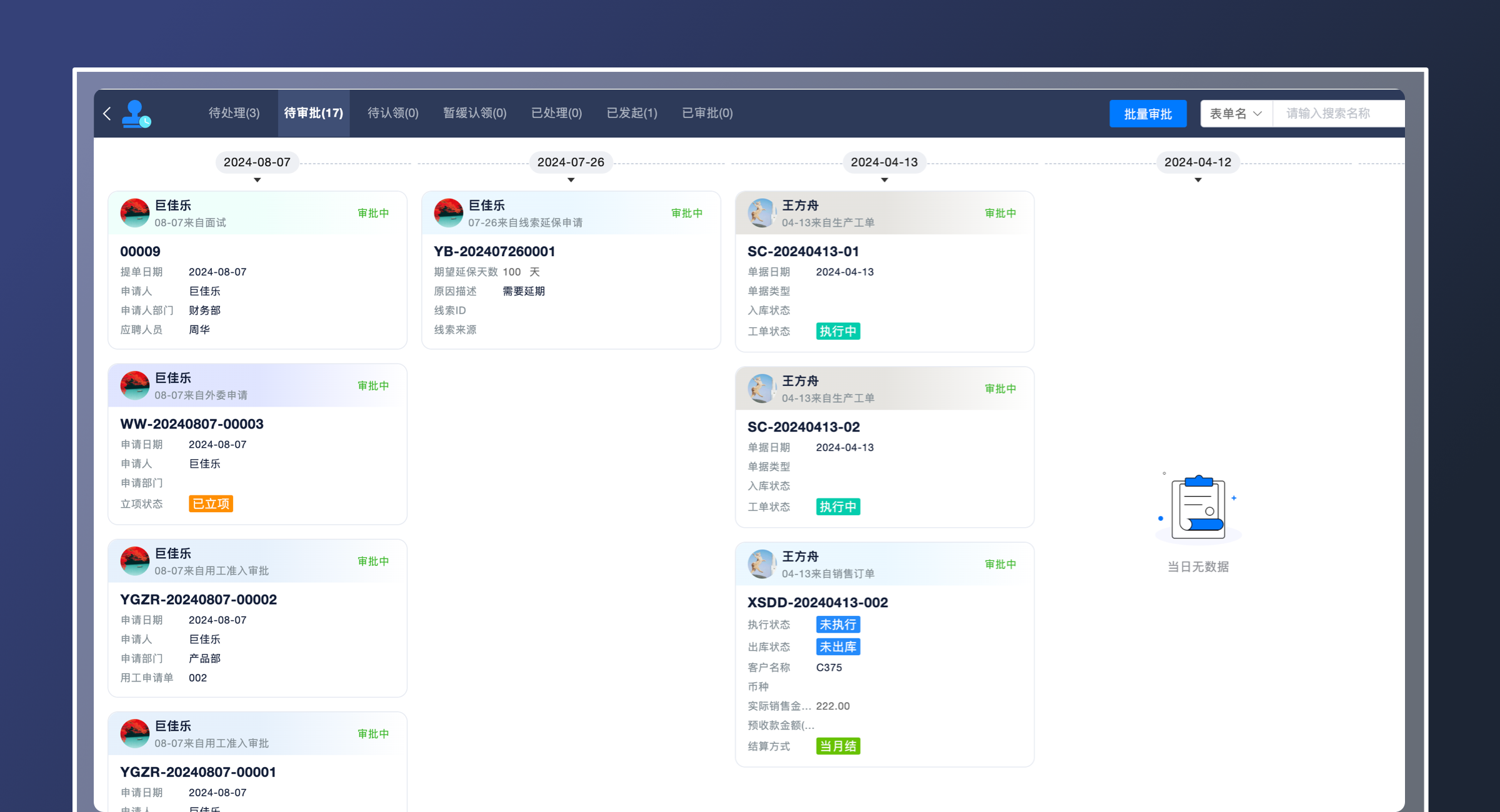This screenshot has height=812, width=1500.
Task: Click avatar on card 00009
Action: tap(134, 213)
